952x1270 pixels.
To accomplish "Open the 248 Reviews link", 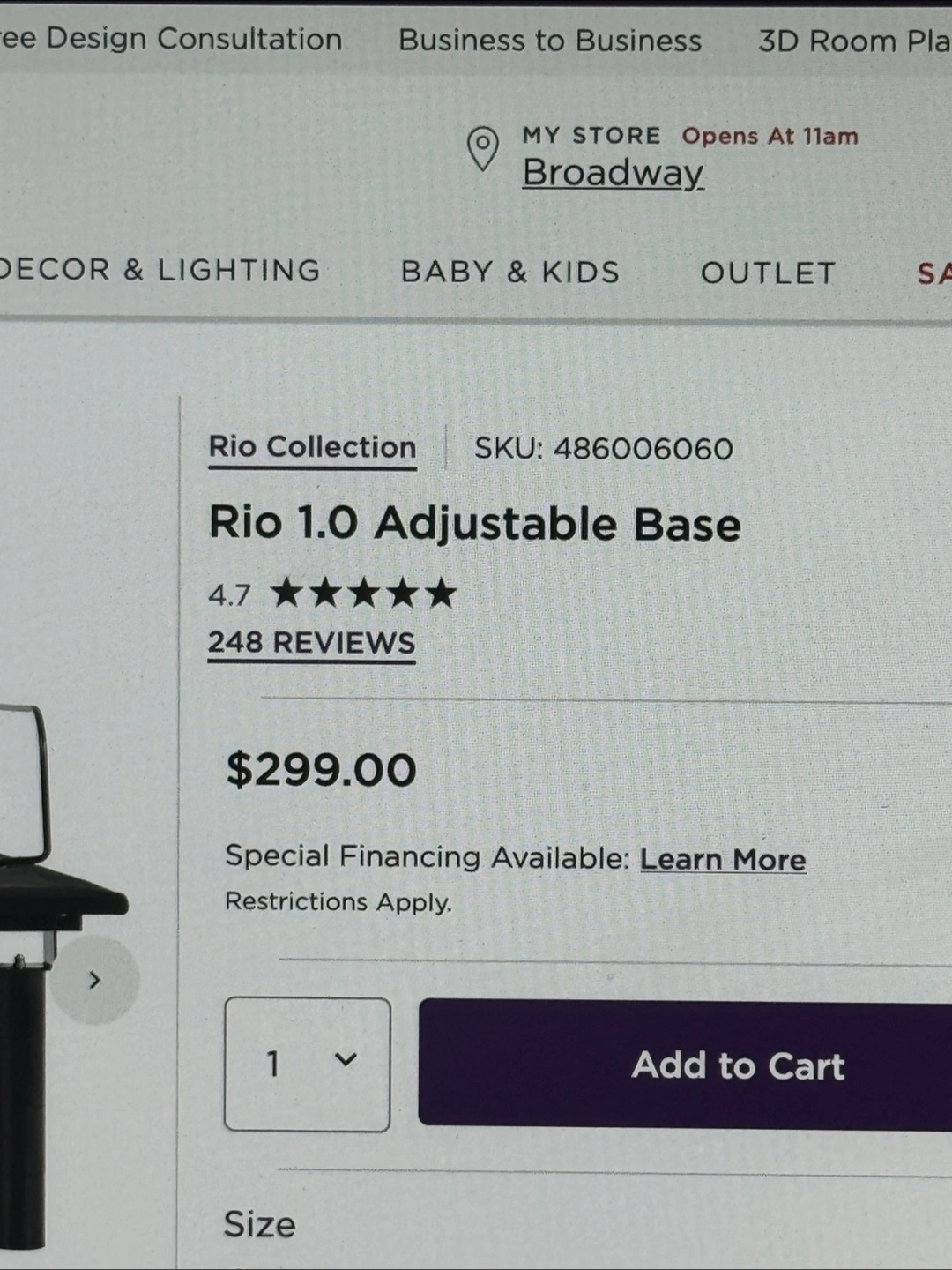I will tap(311, 643).
